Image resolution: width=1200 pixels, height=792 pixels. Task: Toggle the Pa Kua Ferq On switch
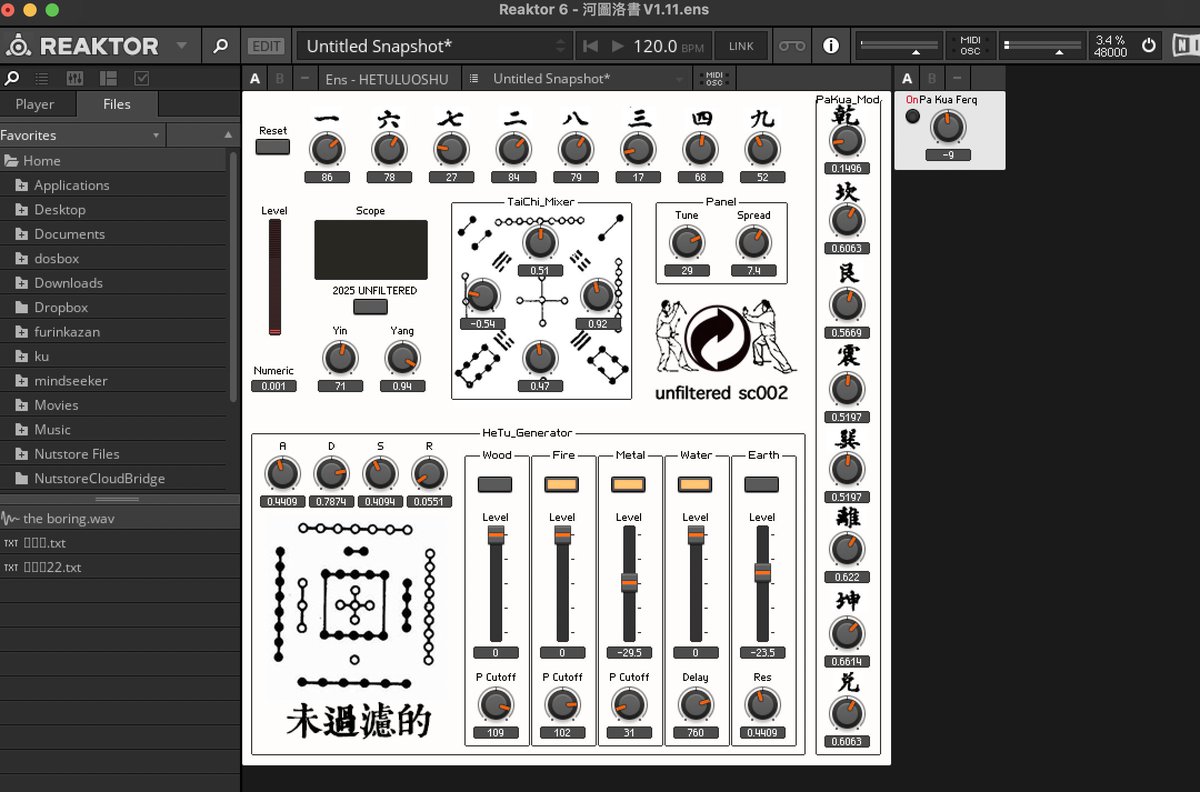[913, 116]
